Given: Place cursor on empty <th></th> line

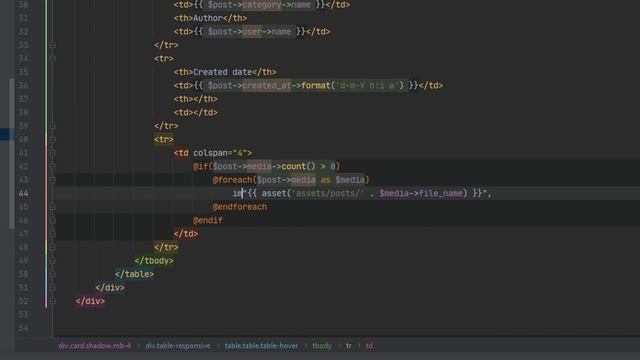Looking at the screenshot, I should click(x=196, y=99).
